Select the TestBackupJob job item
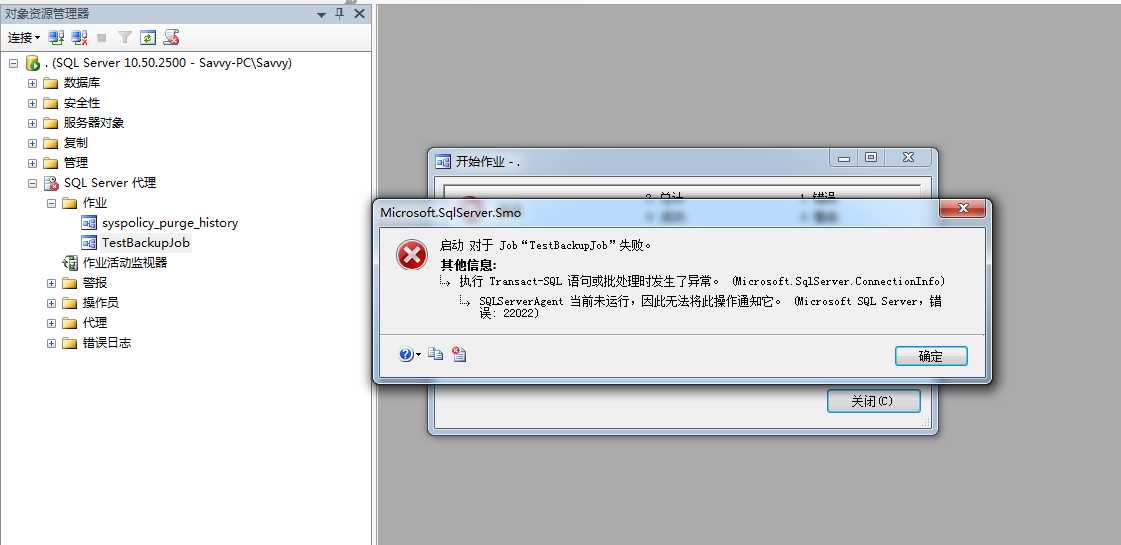The height and width of the screenshot is (545, 1121). pos(146,242)
